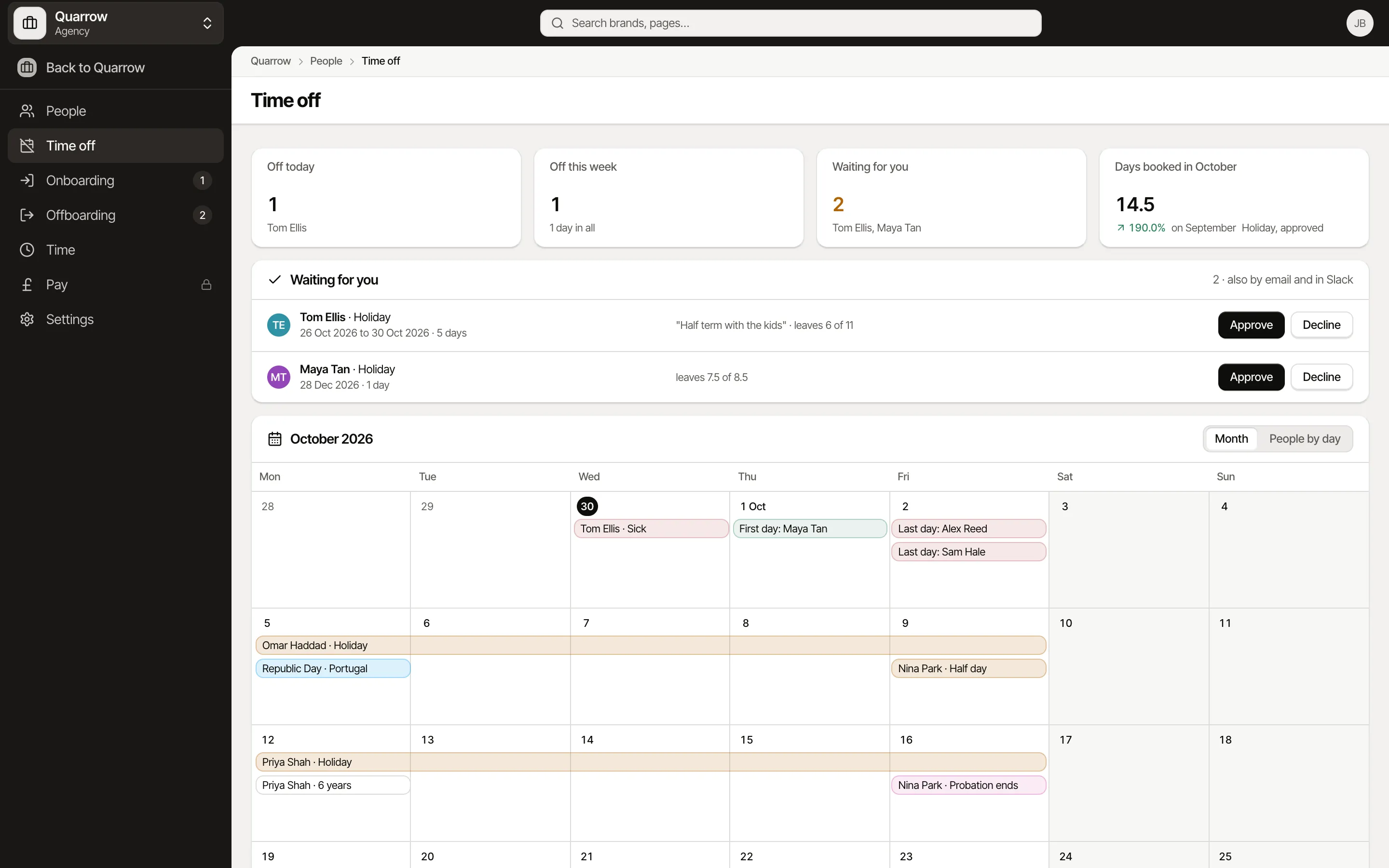Click the 190.0% upward trend arrow icon
This screenshot has height=868, width=1389.
pyautogui.click(x=1120, y=228)
